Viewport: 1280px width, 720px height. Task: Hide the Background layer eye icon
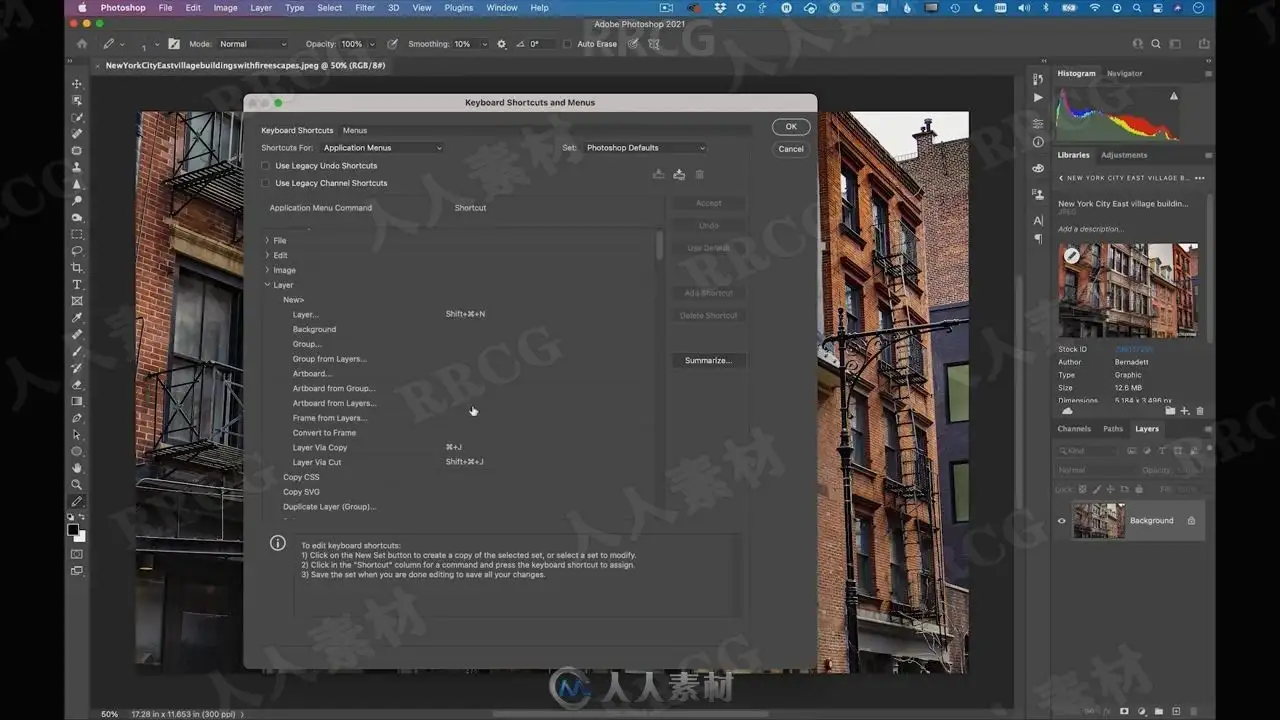pyautogui.click(x=1062, y=520)
